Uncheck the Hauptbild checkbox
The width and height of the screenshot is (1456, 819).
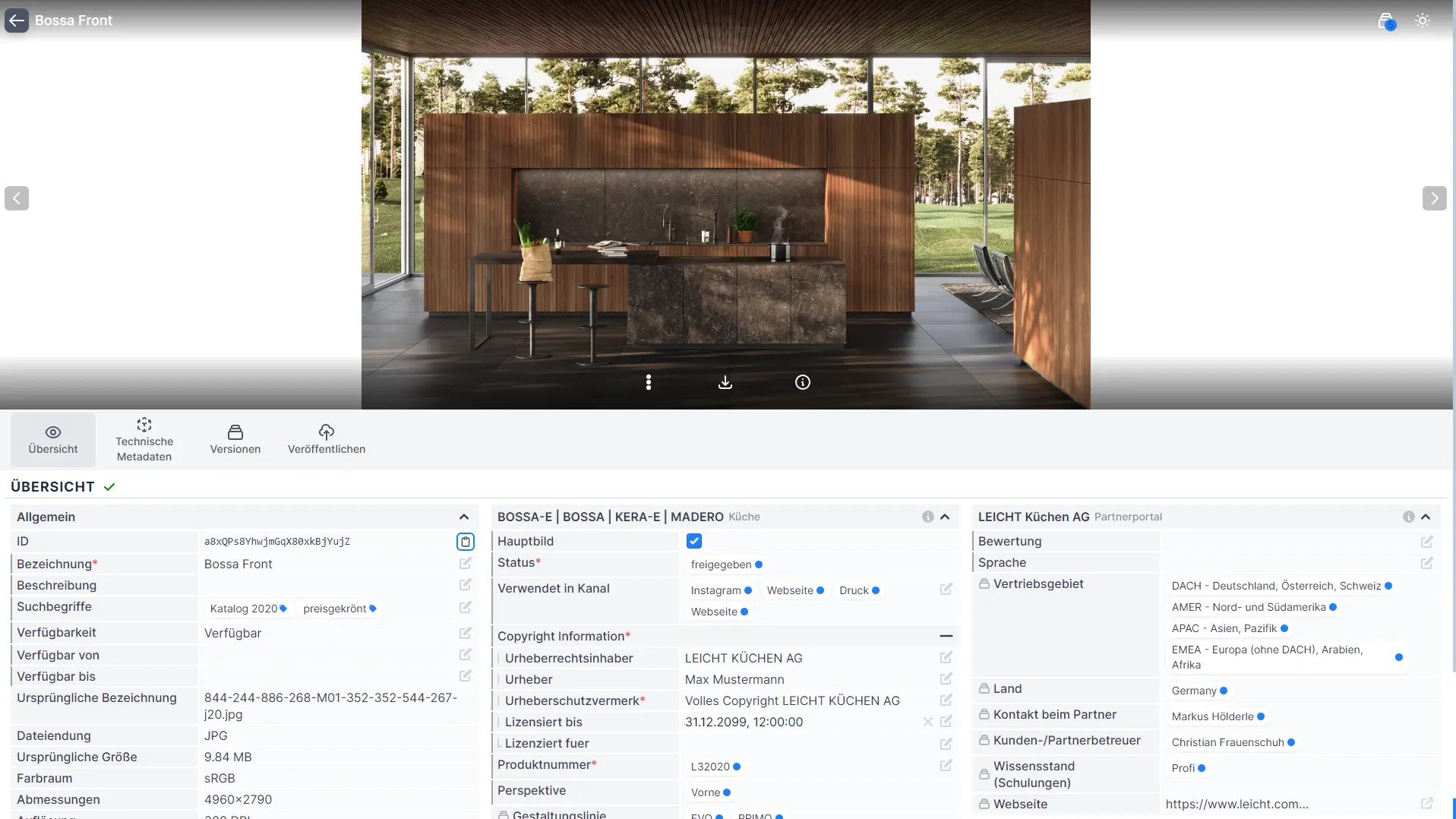pyautogui.click(x=693, y=540)
